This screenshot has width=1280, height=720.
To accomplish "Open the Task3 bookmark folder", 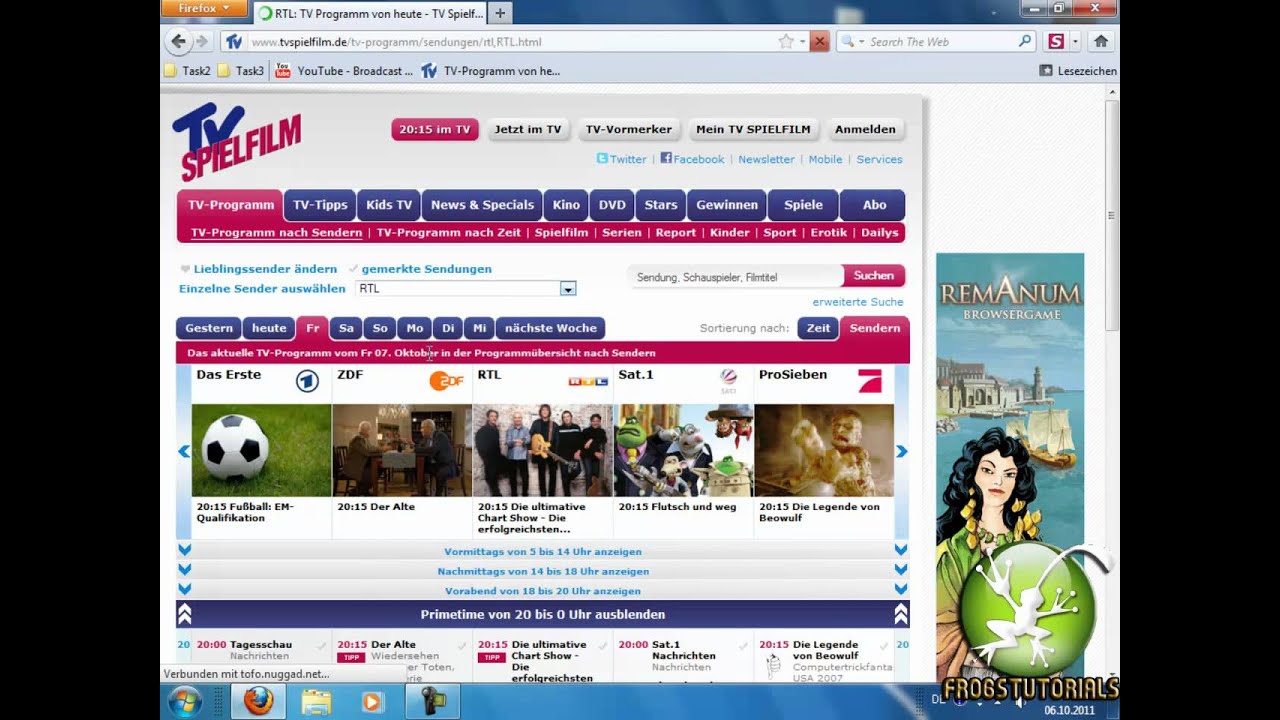I will [241, 71].
